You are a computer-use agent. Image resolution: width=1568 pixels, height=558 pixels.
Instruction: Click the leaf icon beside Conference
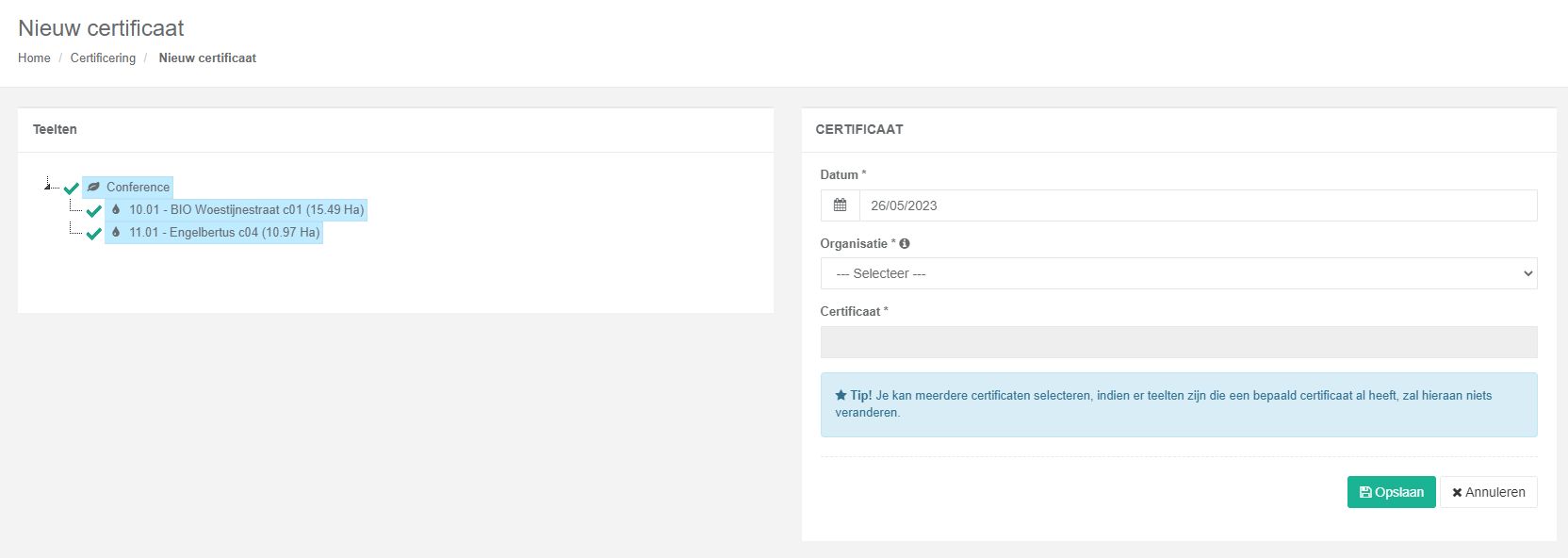(93, 187)
